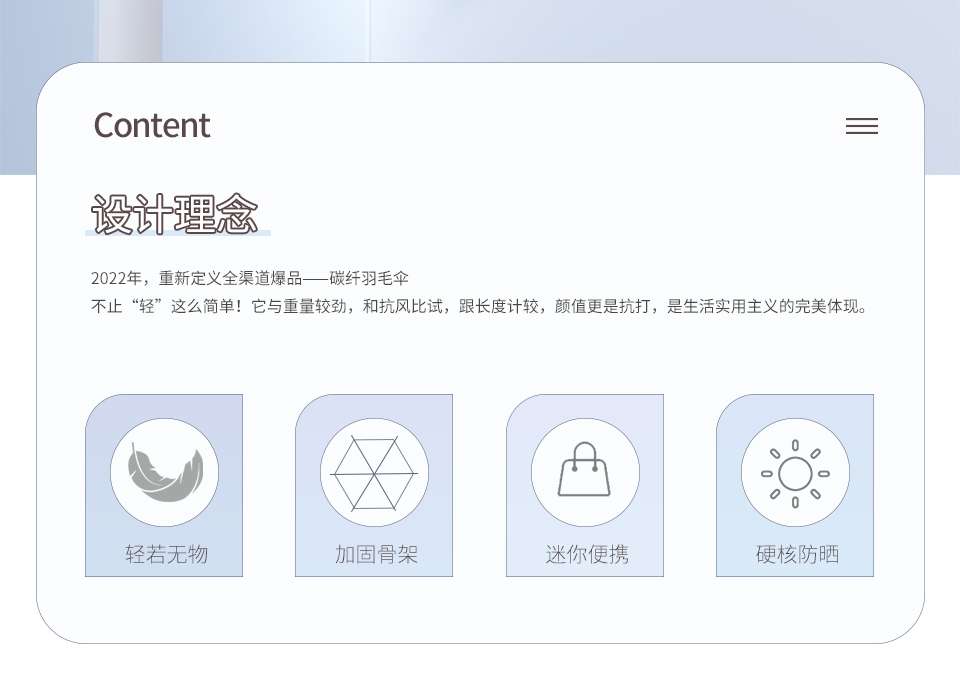Select the 迷你便携 feature card
Screen dimensions: 960x692
click(x=585, y=485)
